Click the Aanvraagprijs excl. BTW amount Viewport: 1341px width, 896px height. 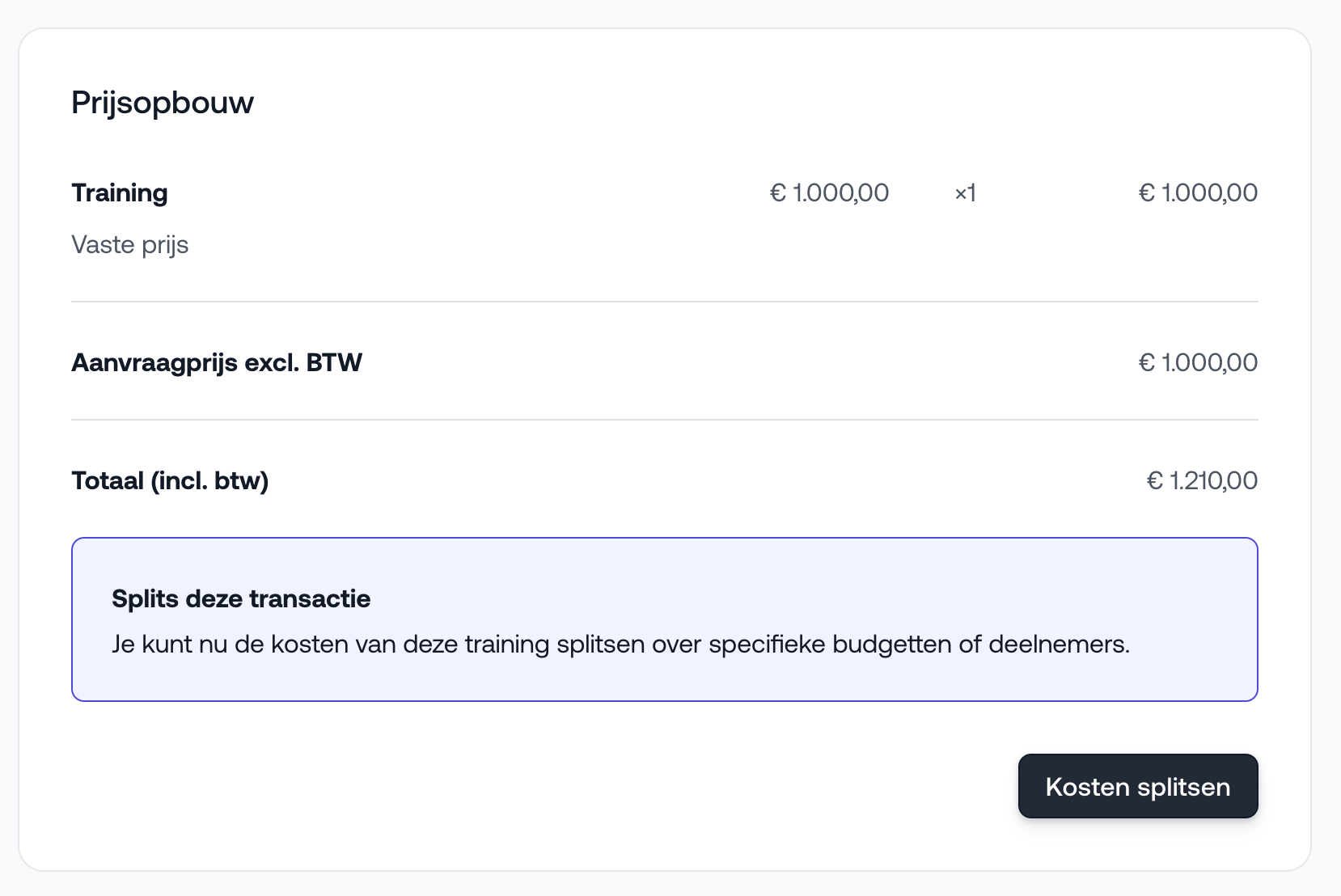click(x=1198, y=363)
